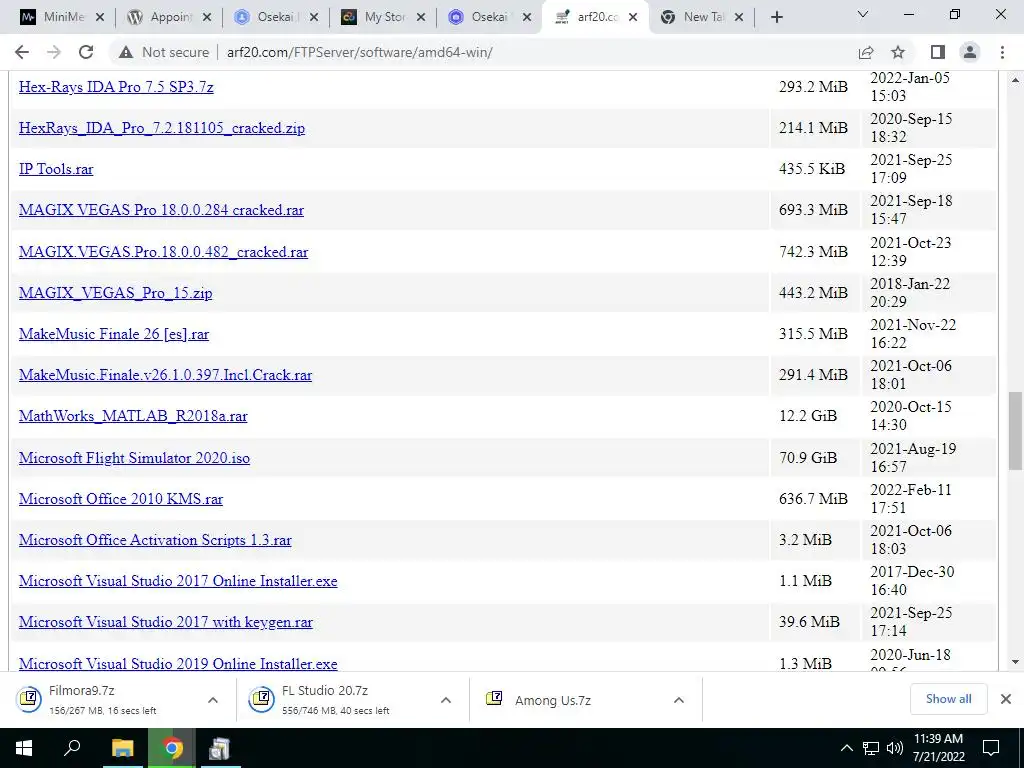Open IP Tools.rar link
Viewport: 1024px width, 768px height.
coord(56,169)
